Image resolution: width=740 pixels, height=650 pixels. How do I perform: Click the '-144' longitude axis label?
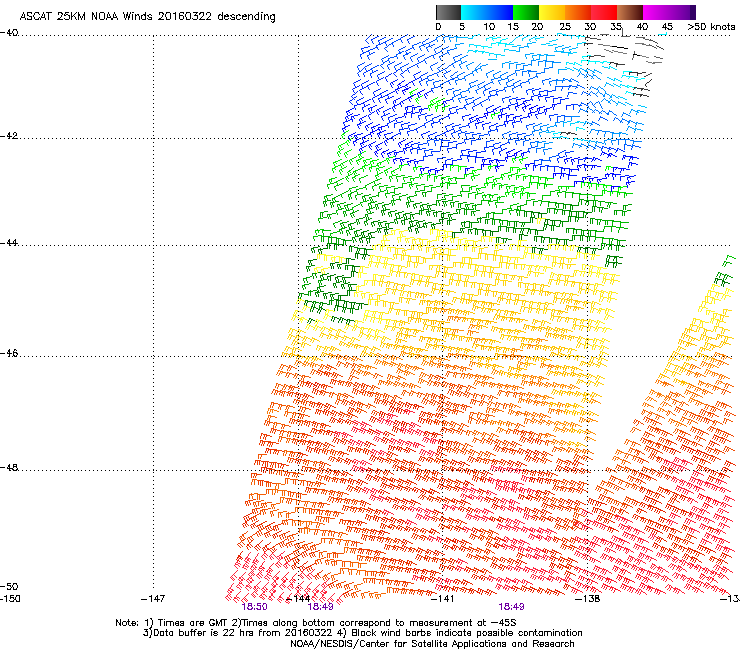pyautogui.click(x=298, y=599)
